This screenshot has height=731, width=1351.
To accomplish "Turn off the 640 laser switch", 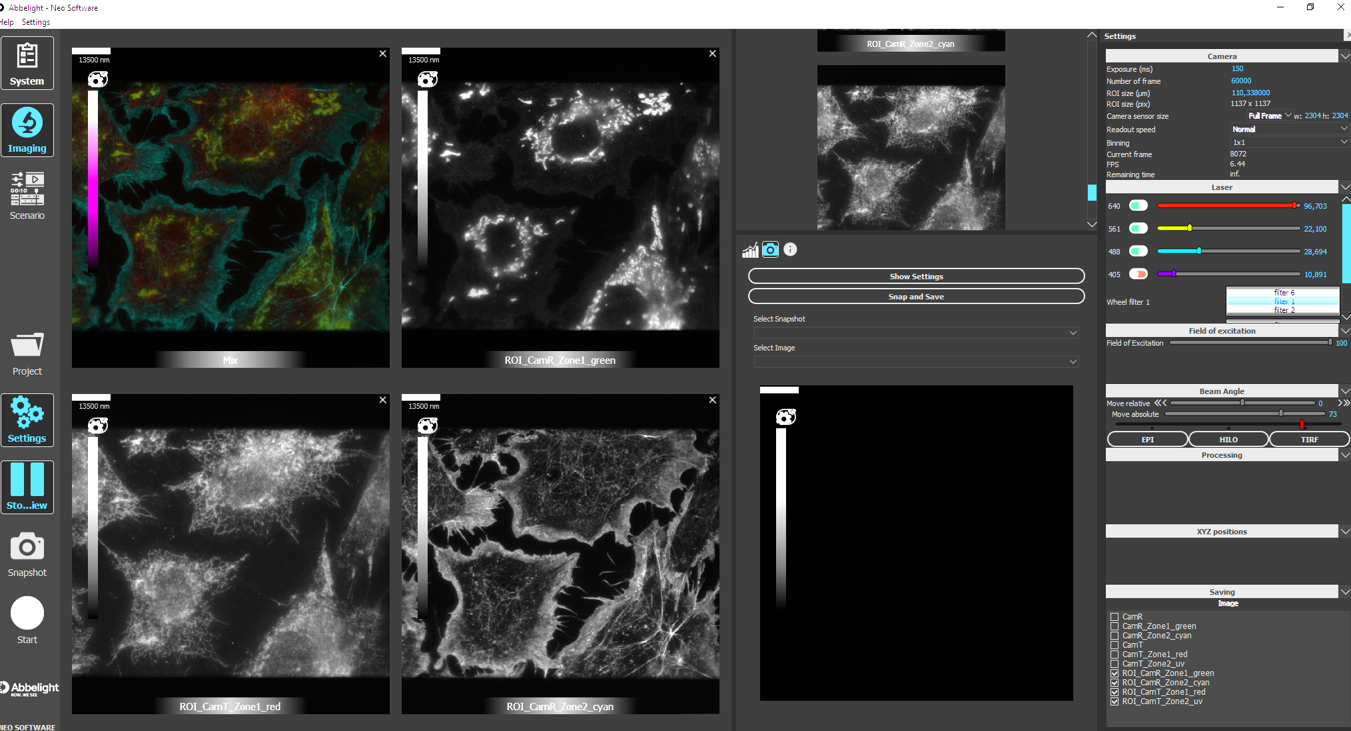I will [1138, 206].
